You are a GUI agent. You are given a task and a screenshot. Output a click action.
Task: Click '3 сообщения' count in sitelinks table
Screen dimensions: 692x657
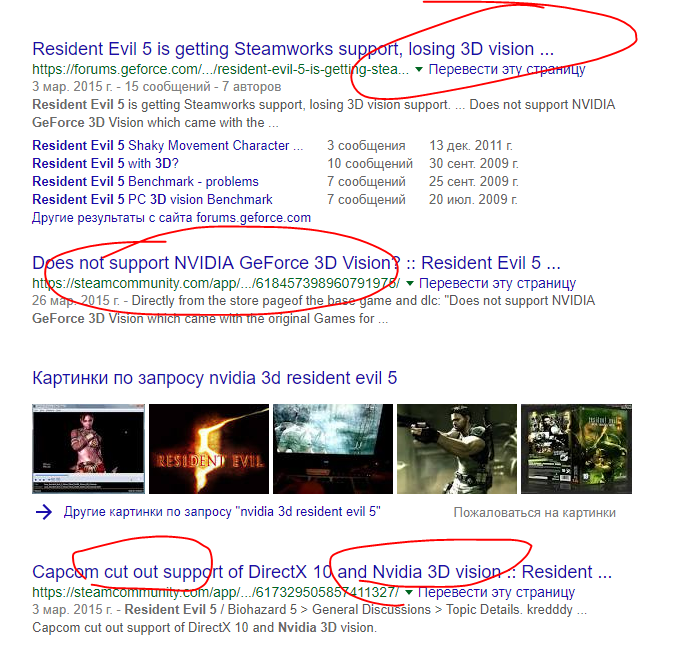pos(366,146)
